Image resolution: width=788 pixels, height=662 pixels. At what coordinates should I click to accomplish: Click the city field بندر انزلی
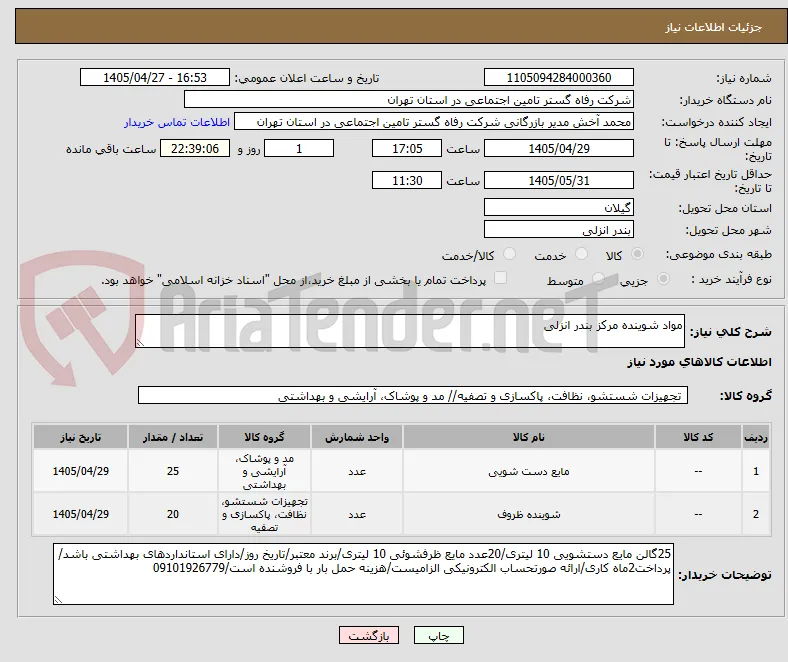tap(559, 229)
